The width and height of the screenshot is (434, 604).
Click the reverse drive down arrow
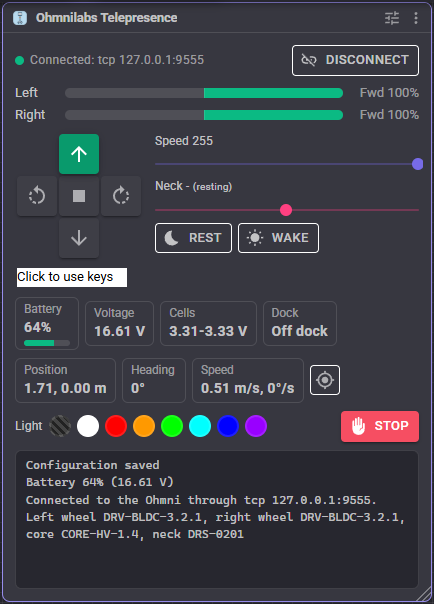pyautogui.click(x=79, y=238)
